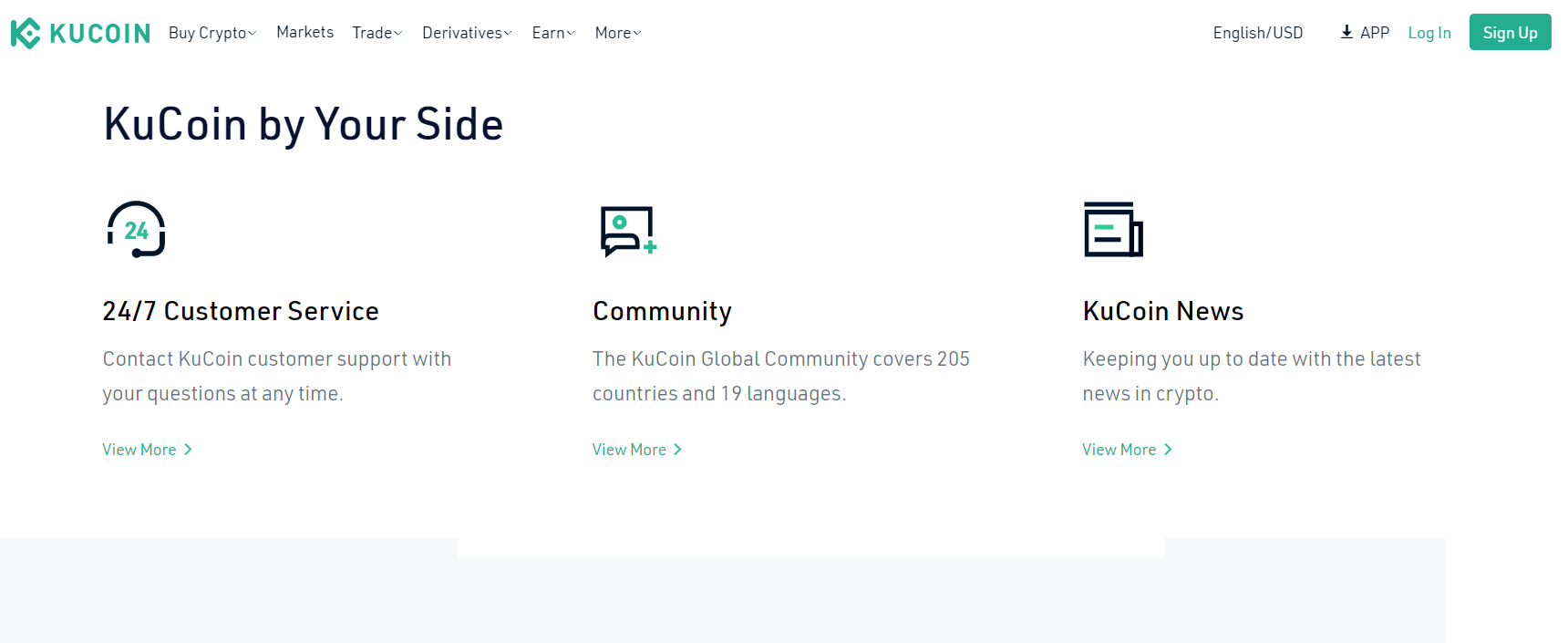Click the Sign Up button
This screenshot has height=643, width=1568.
click(x=1510, y=32)
